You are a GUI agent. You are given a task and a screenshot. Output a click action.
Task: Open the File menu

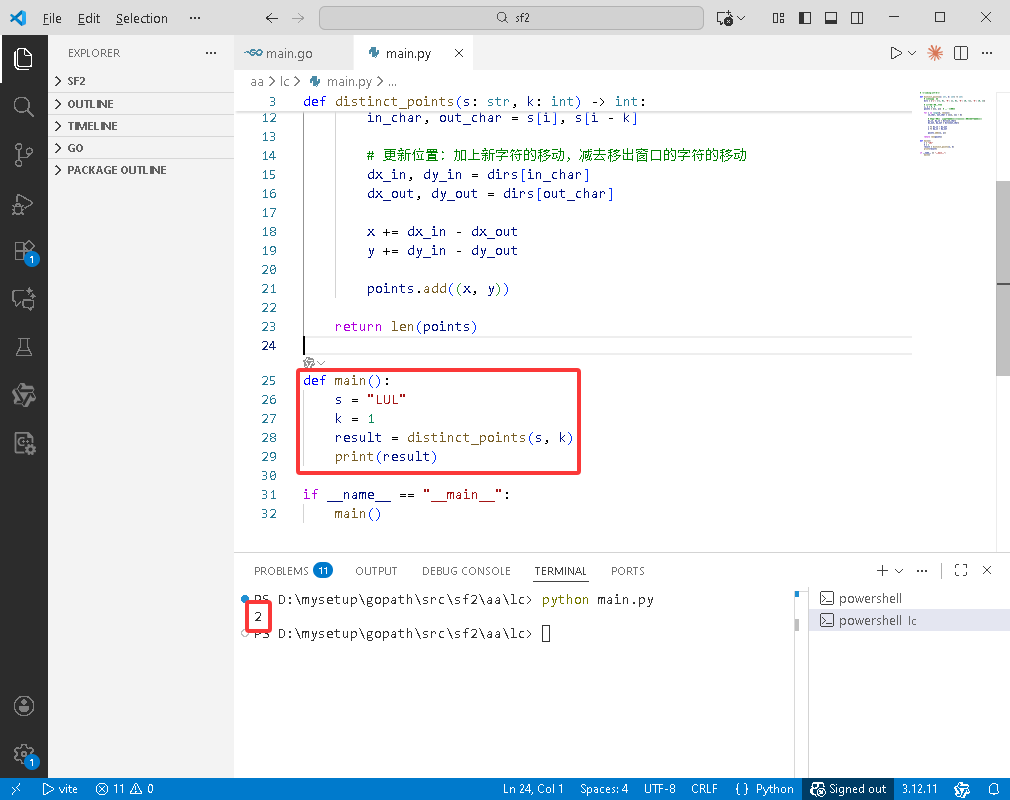(52, 18)
